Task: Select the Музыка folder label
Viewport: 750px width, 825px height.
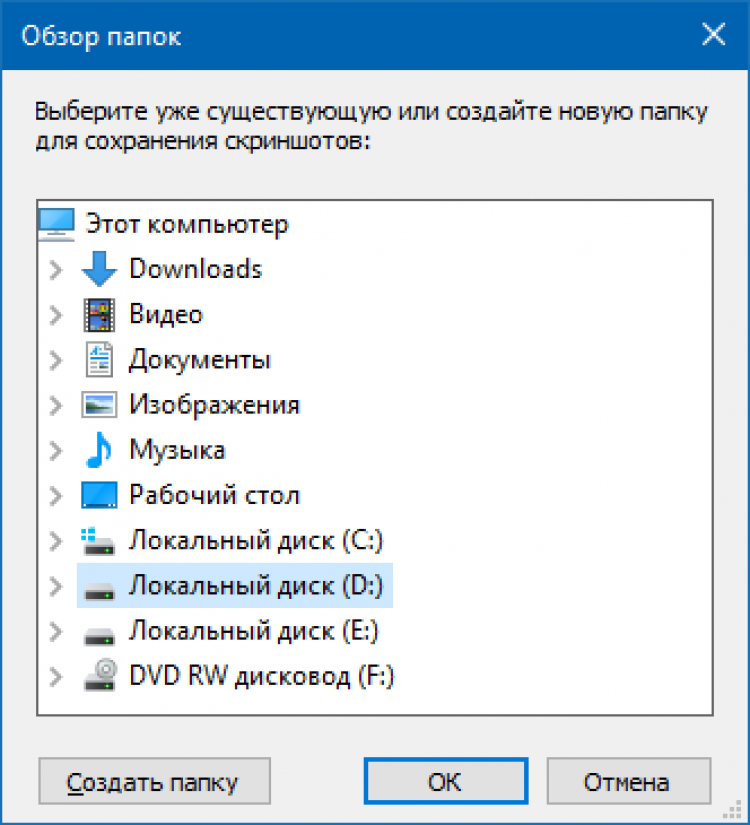Action: point(177,450)
